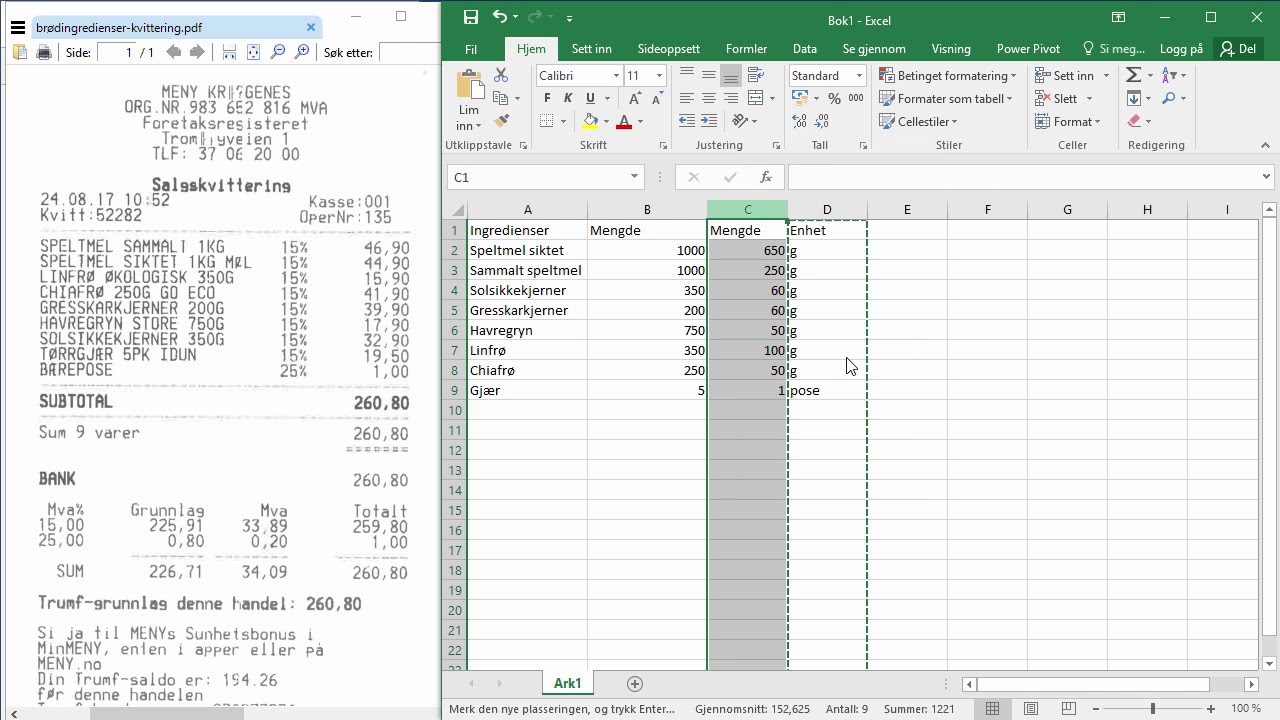Screen dimensions: 1280x720
Task: Increase font size with large A
Action: 634,98
